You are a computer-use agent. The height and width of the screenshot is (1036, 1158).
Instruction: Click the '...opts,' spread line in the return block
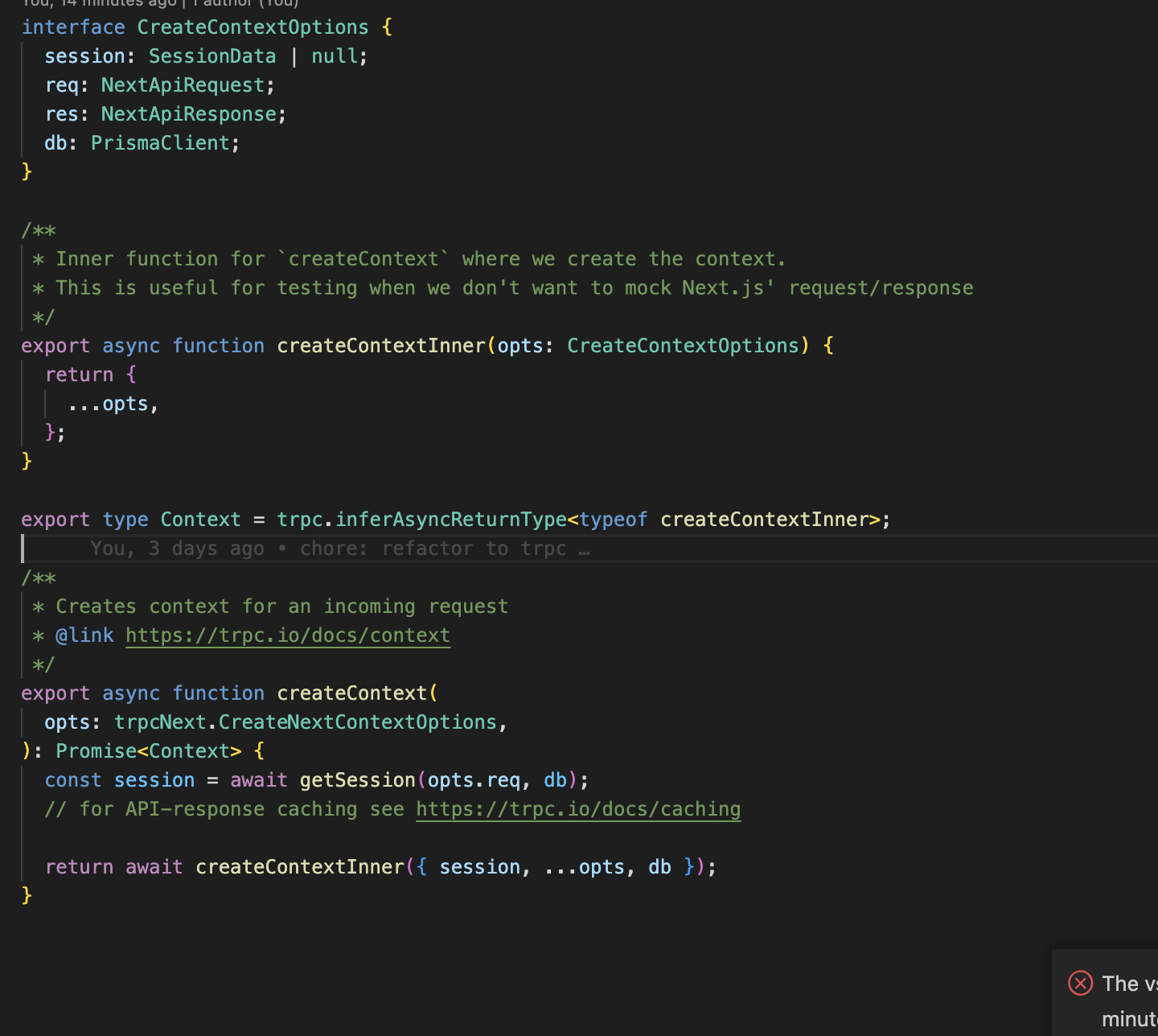point(113,404)
